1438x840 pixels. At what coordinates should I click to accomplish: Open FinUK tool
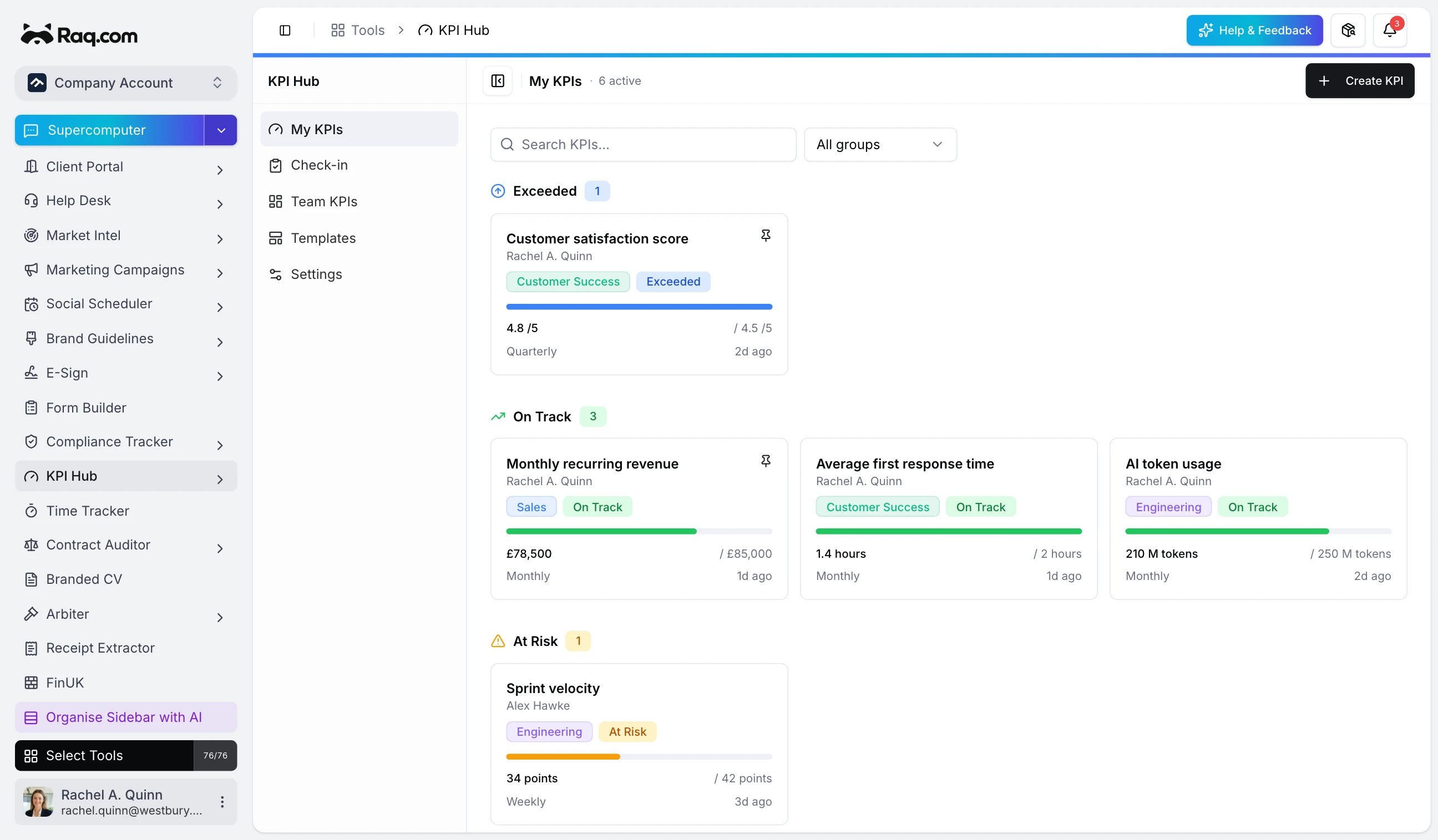126,683
